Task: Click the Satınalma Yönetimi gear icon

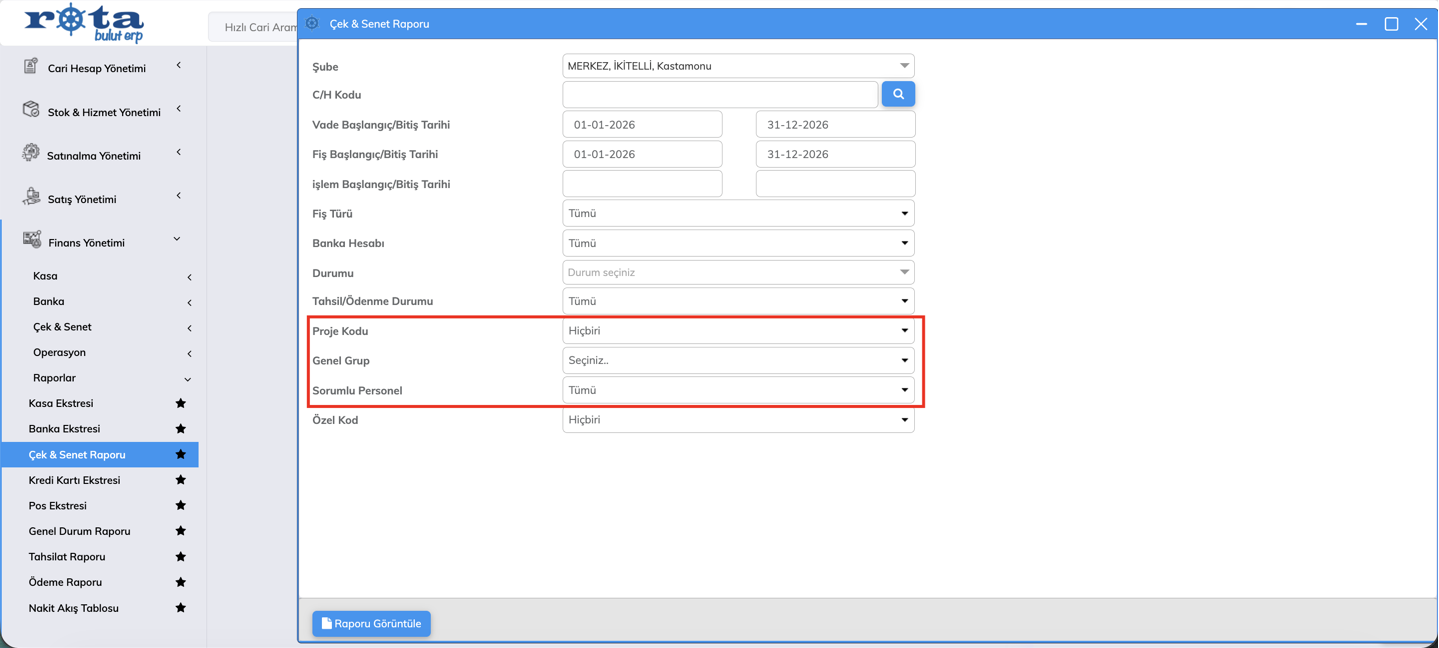Action: coord(31,153)
